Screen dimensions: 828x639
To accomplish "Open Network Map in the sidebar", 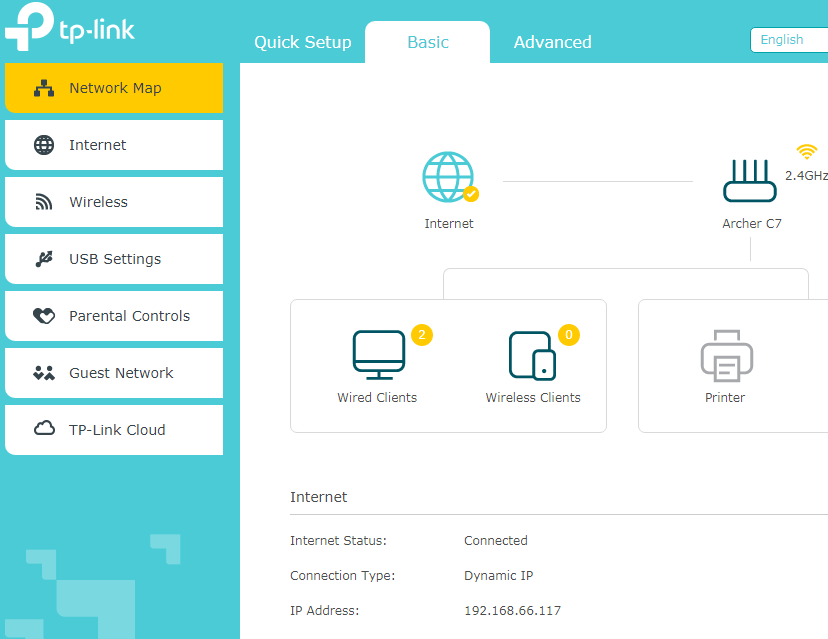I will (x=114, y=88).
